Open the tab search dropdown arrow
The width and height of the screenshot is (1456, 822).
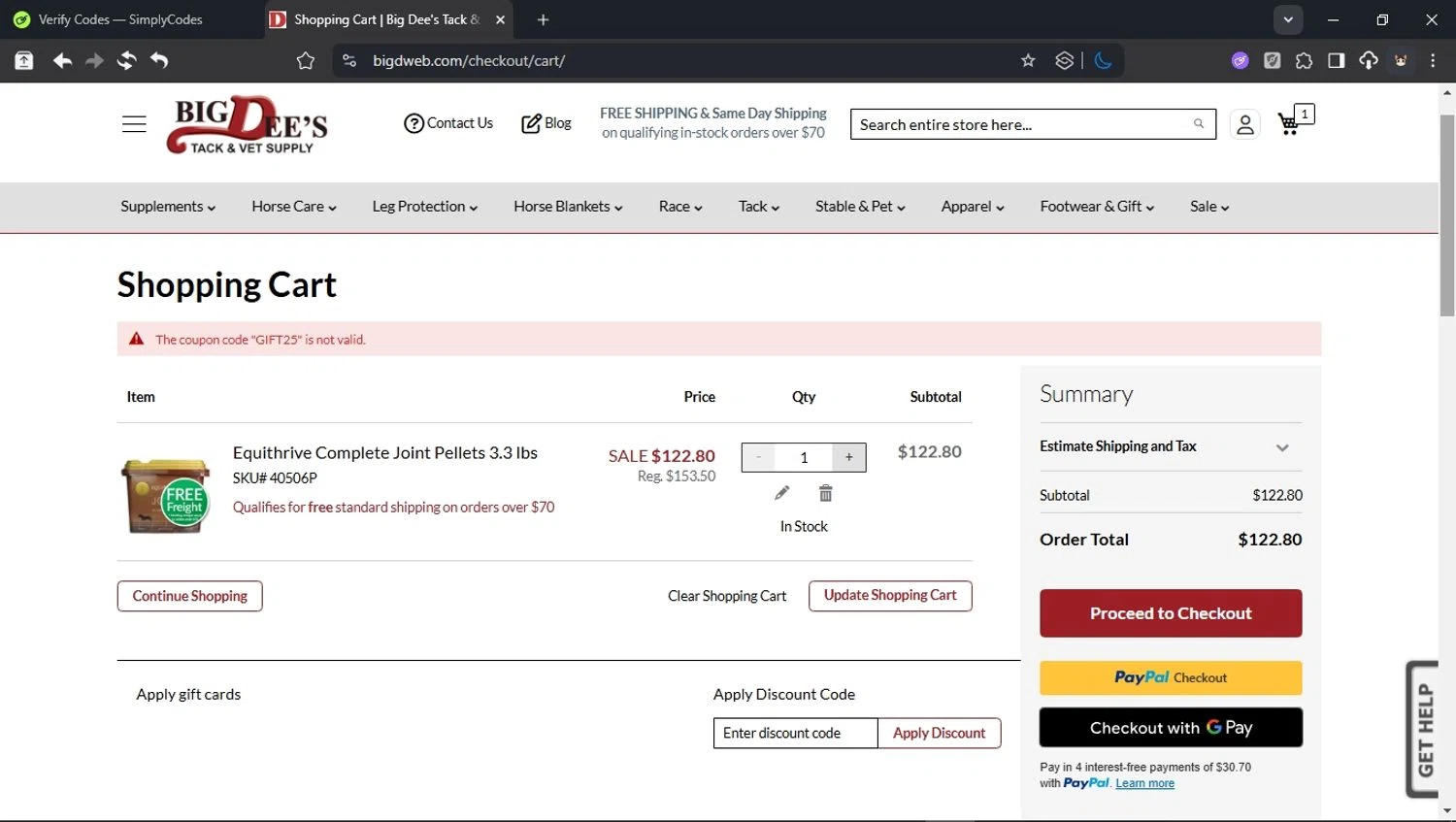click(1288, 19)
